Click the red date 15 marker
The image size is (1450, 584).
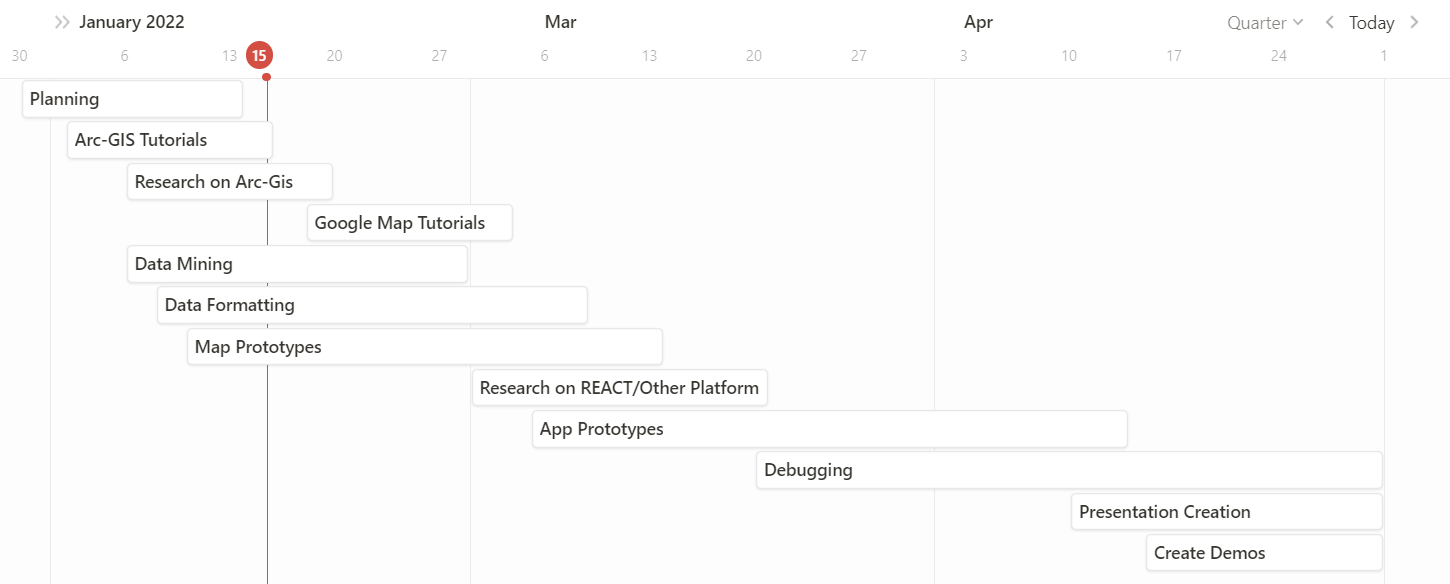coord(260,56)
